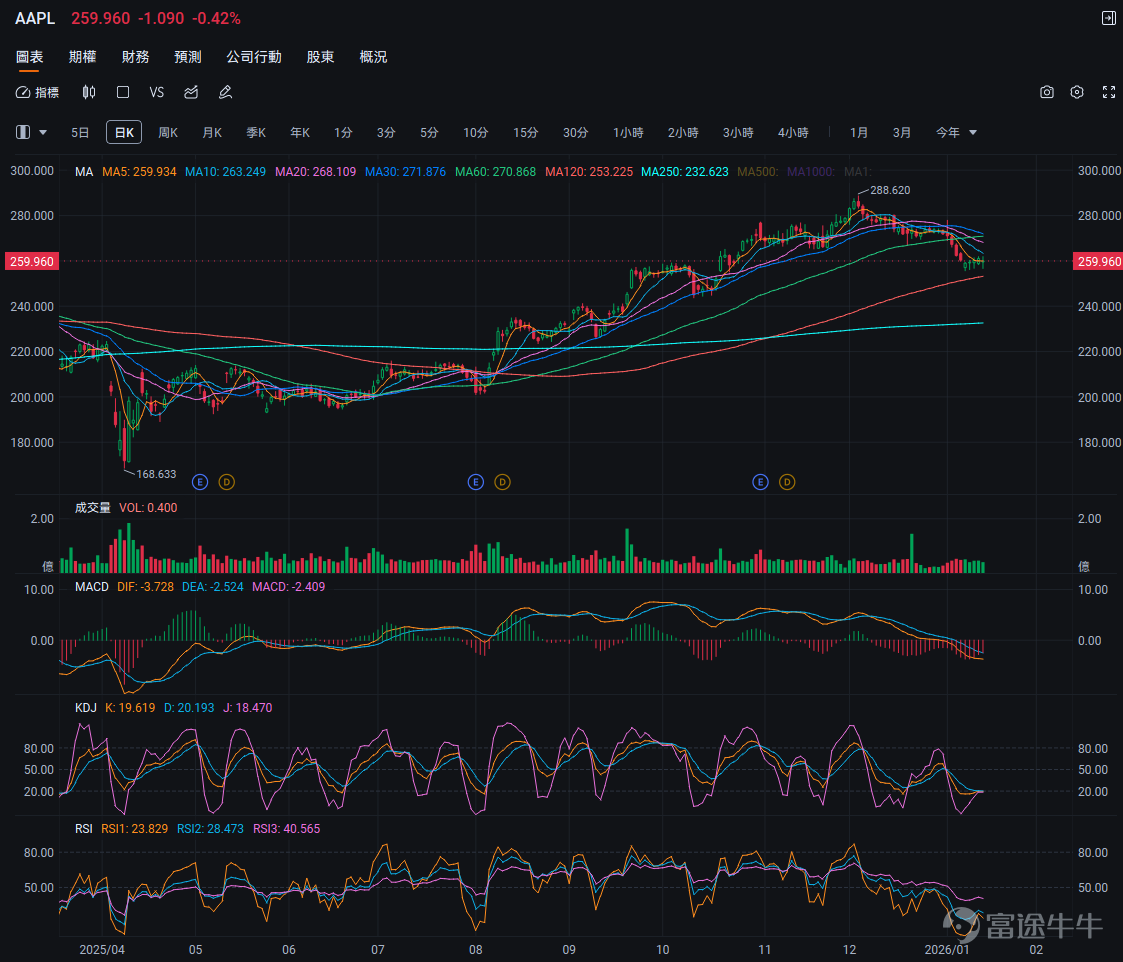Set range to 1月
1123x962 pixels.
859,133
